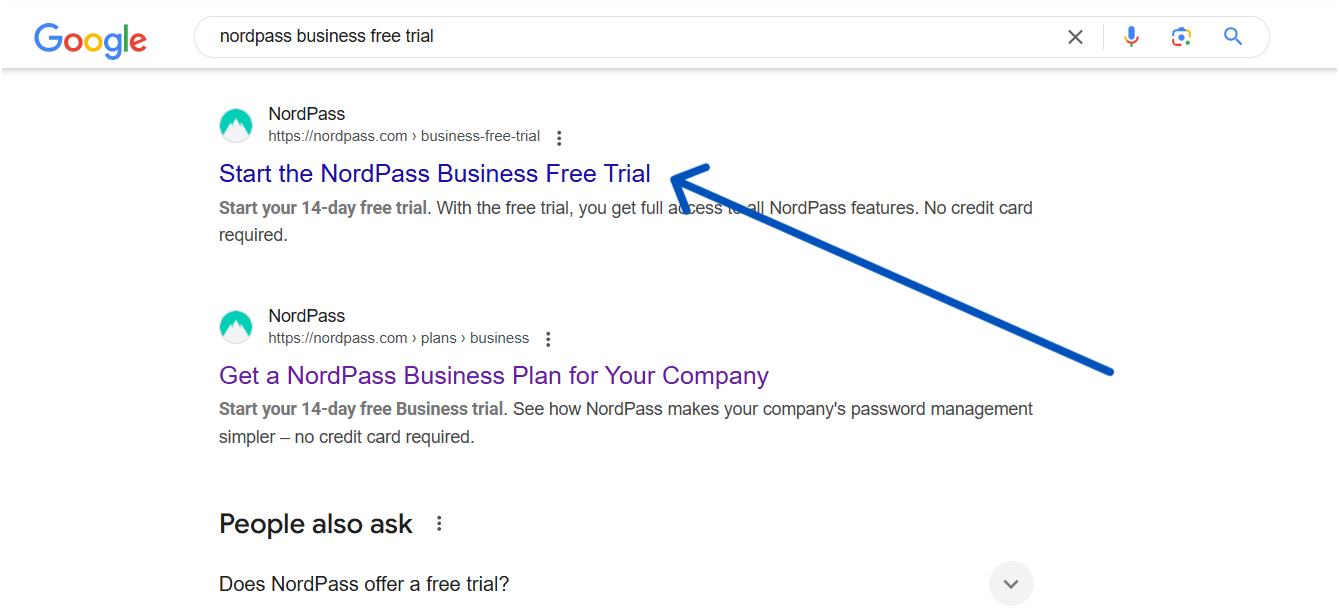Open Google Lens image search
This screenshot has height=609, width=1339.
(1181, 37)
